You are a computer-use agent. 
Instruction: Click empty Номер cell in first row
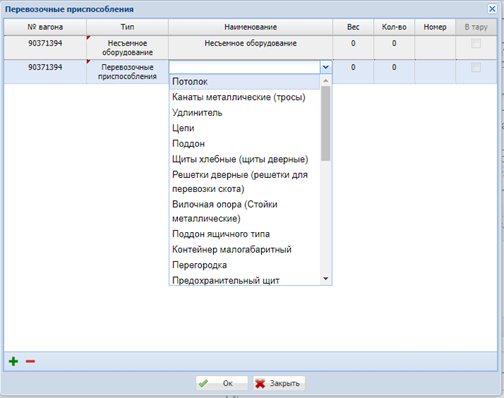435,48
